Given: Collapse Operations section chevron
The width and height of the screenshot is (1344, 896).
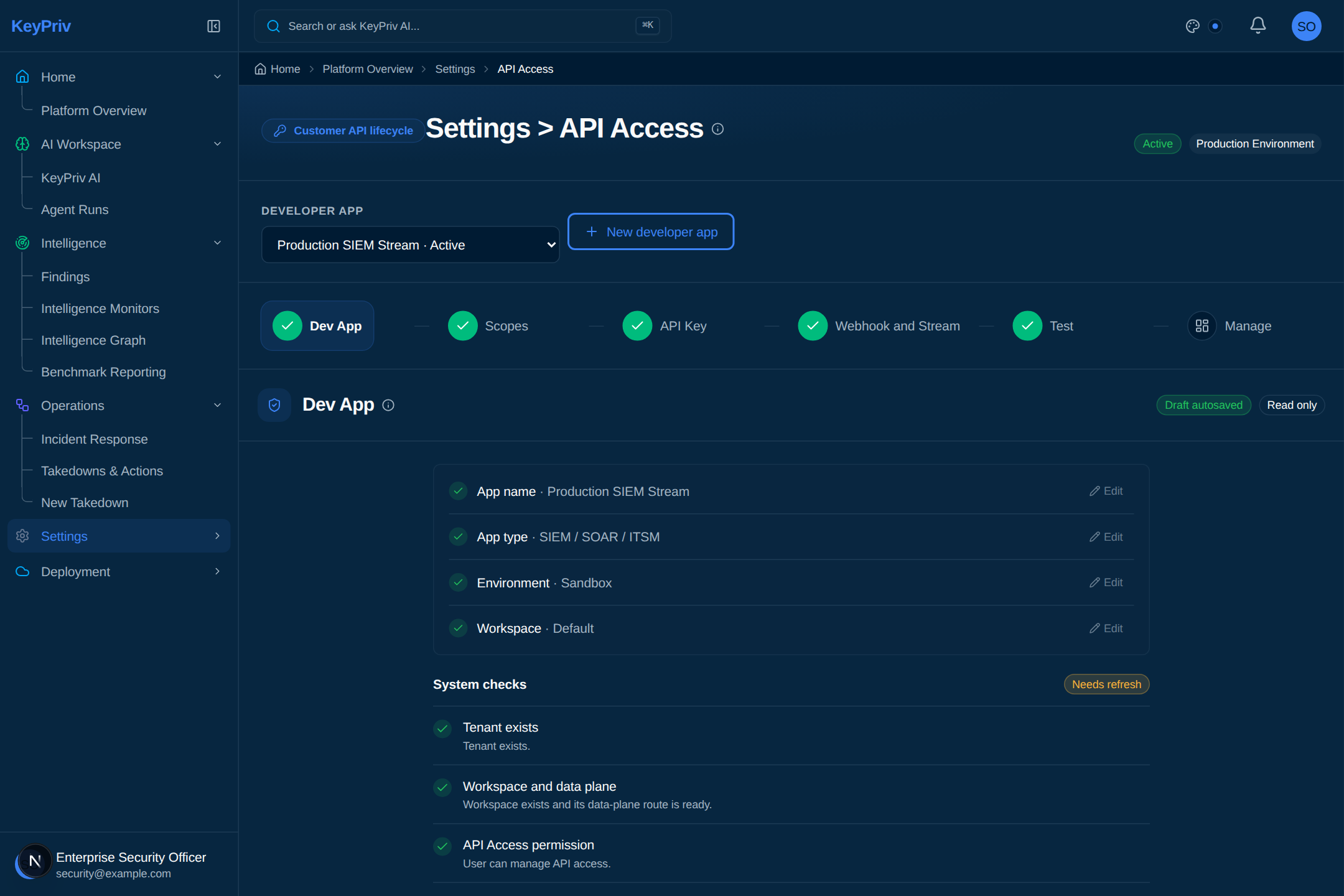Looking at the screenshot, I should pyautogui.click(x=217, y=405).
